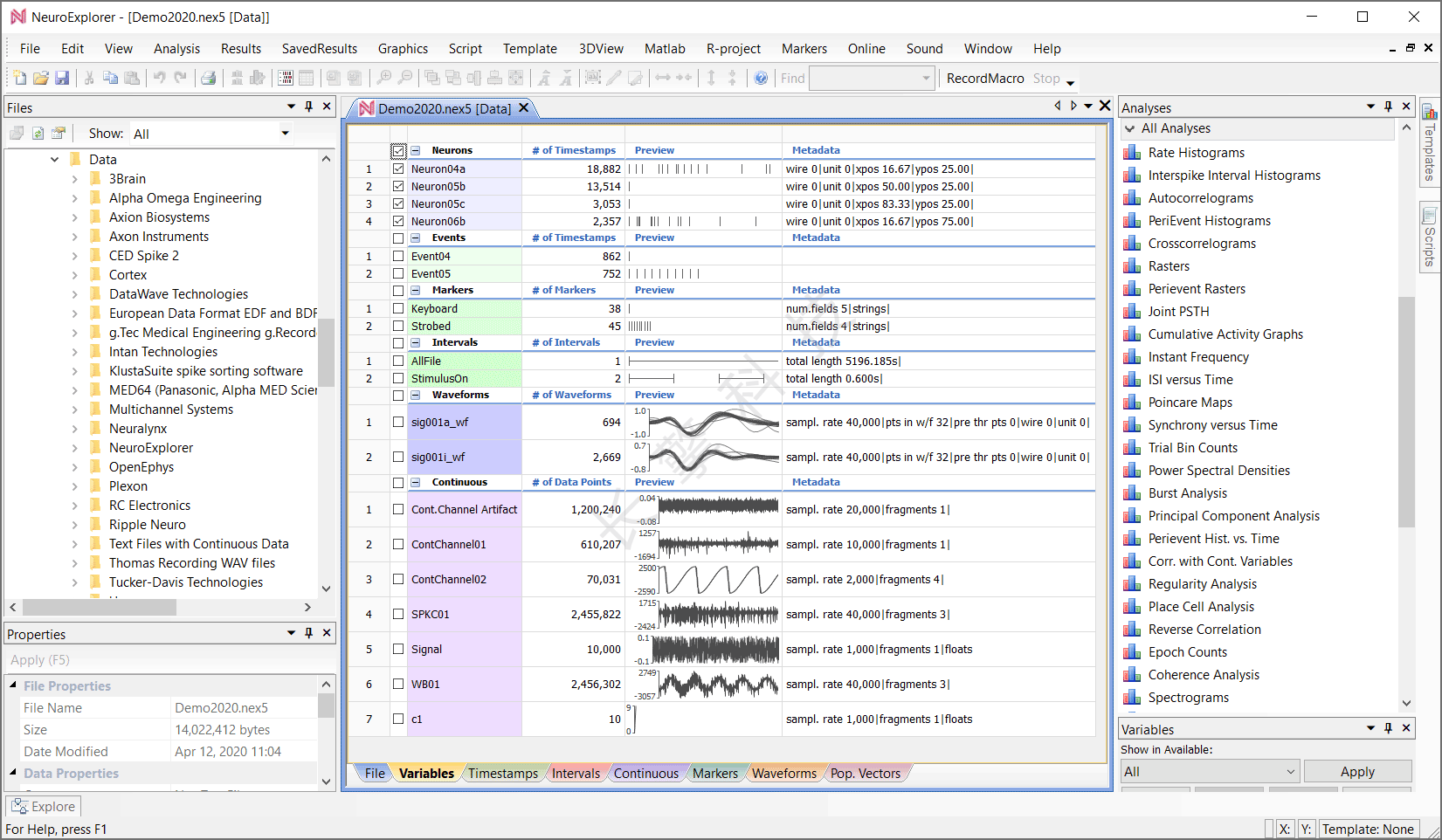Open the Analysis menu
Image resolution: width=1442 pixels, height=840 pixels.
tap(176, 49)
